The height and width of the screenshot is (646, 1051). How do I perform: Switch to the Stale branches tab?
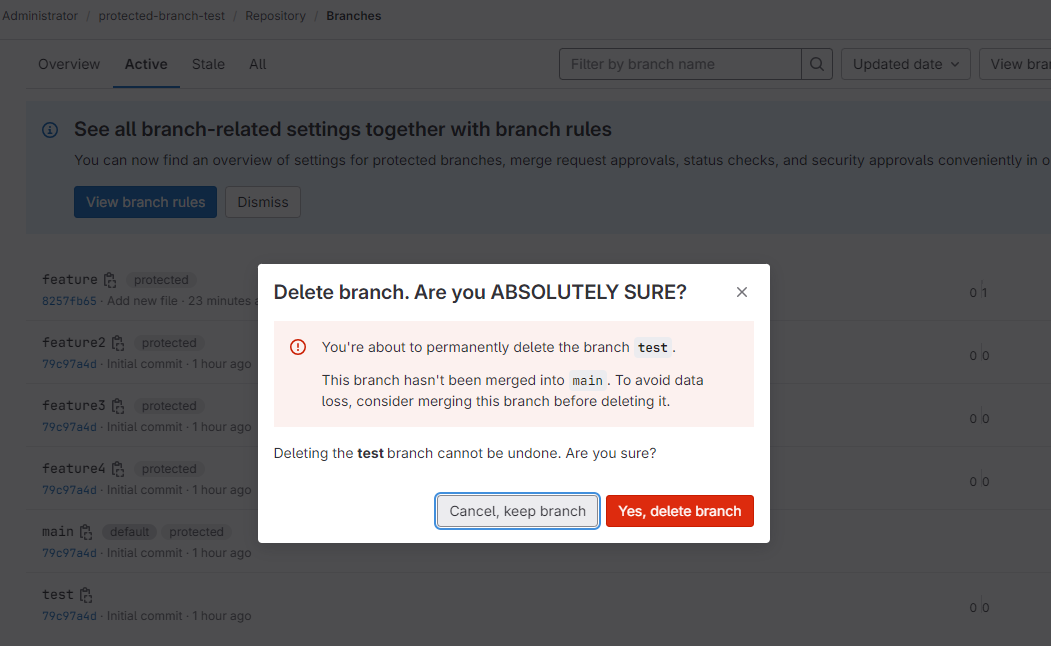point(208,64)
